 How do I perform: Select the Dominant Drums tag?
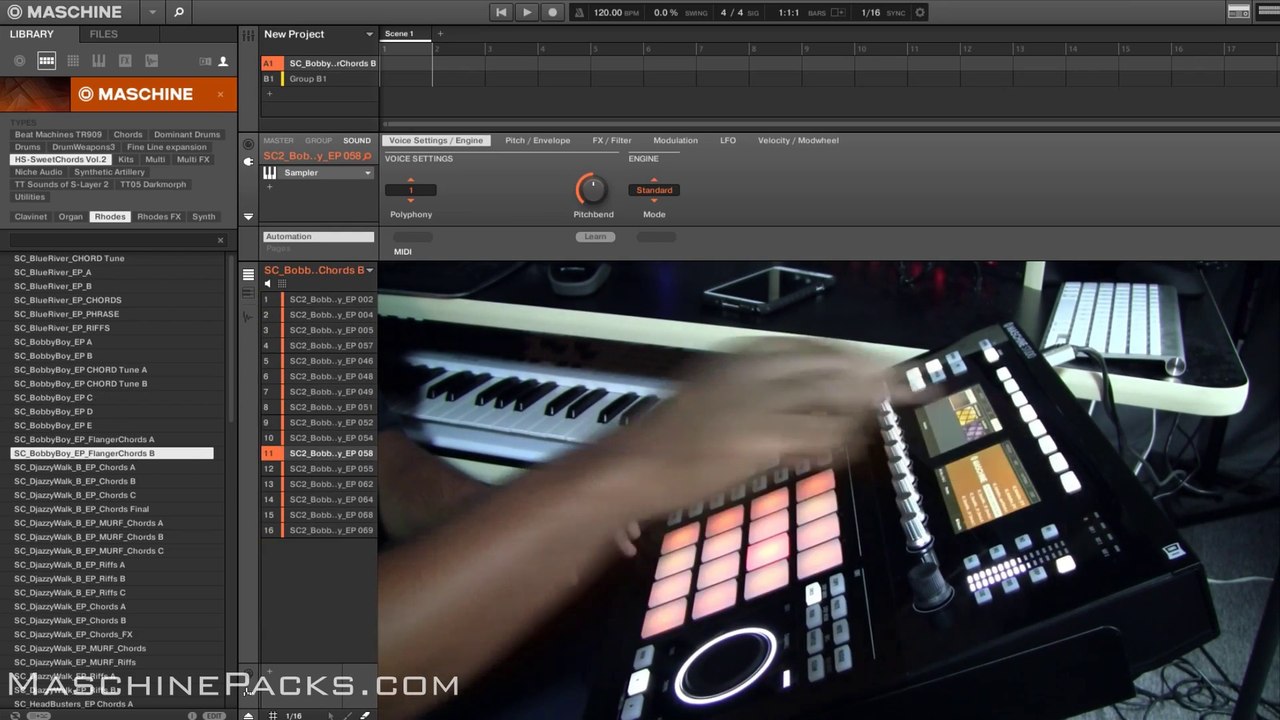click(187, 134)
